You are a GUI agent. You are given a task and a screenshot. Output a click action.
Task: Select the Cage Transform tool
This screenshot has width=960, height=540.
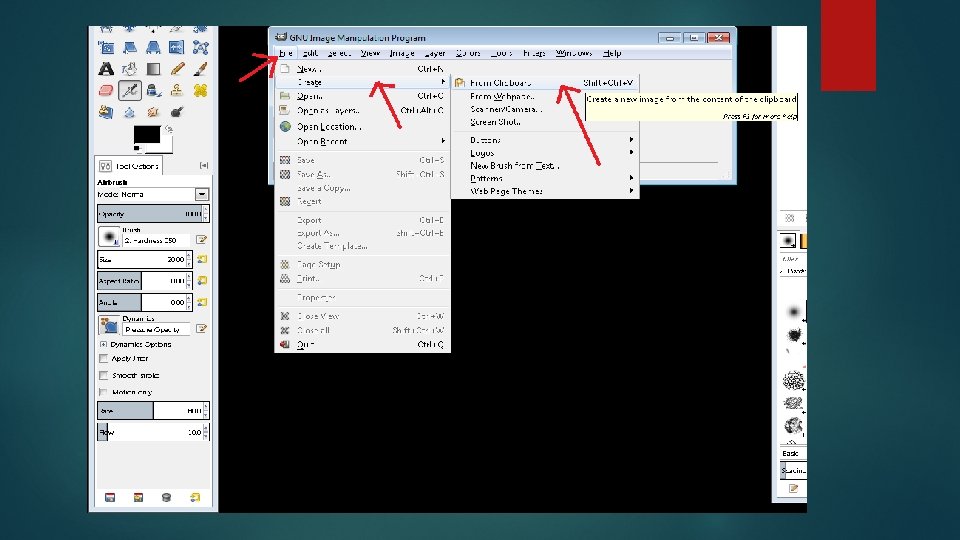(200, 47)
